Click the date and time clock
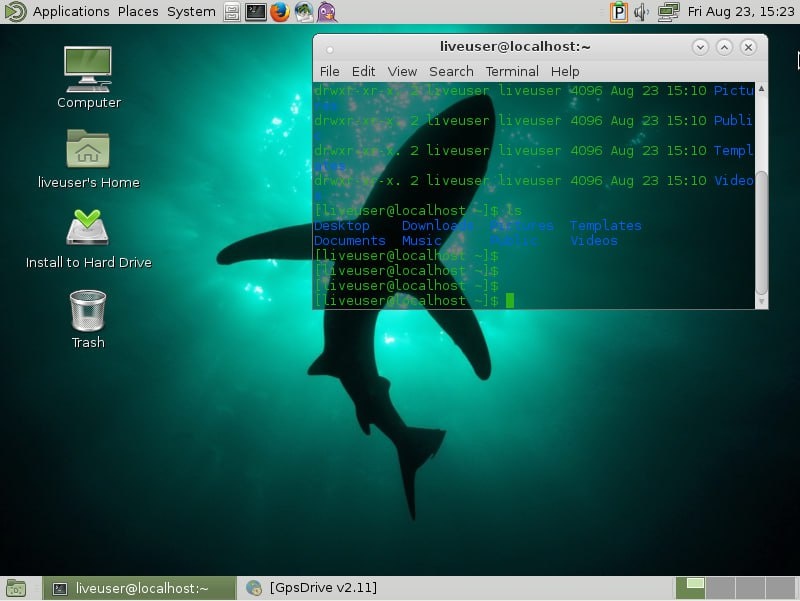 pyautogui.click(x=741, y=12)
